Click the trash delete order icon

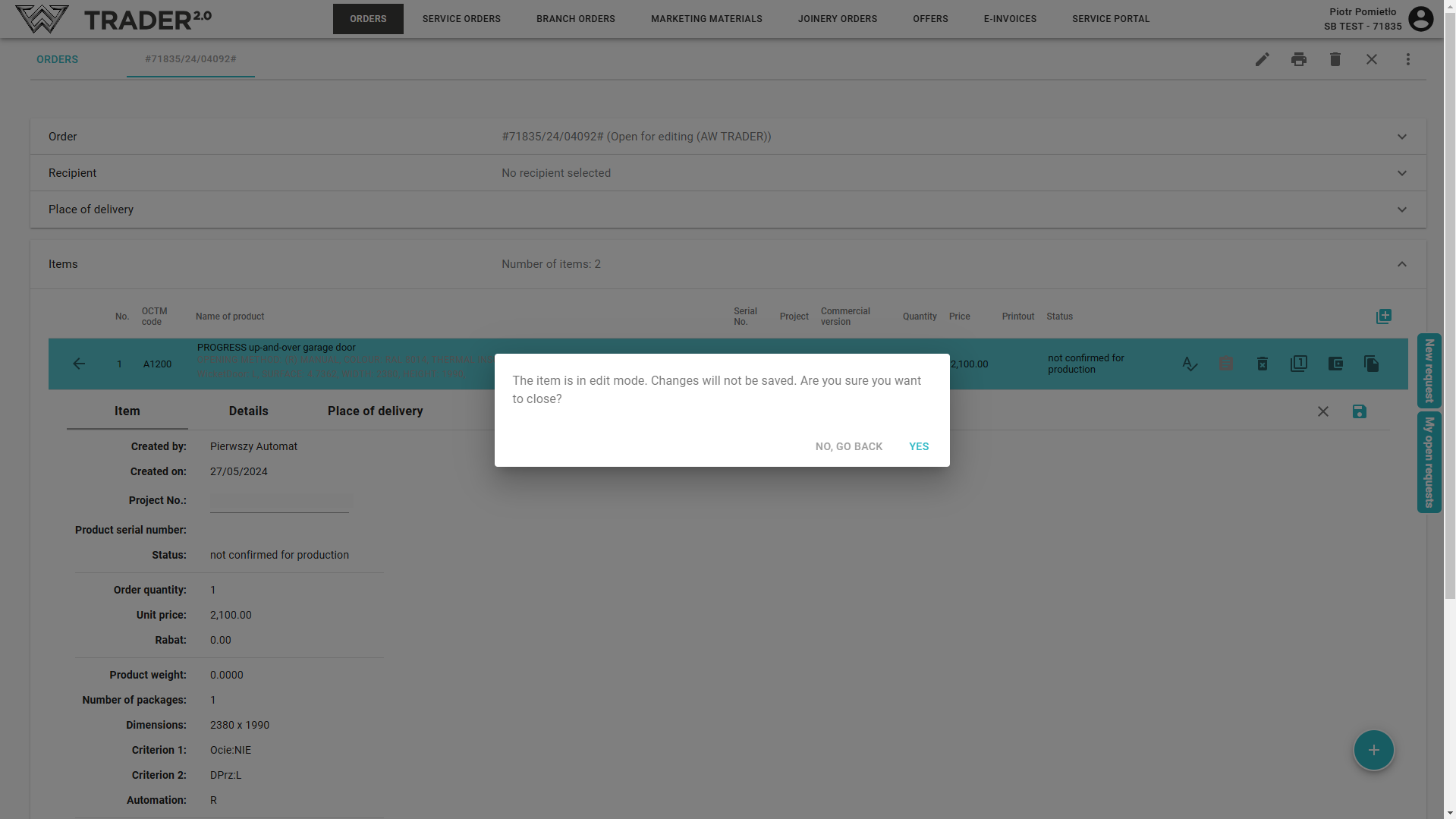pyautogui.click(x=1335, y=59)
